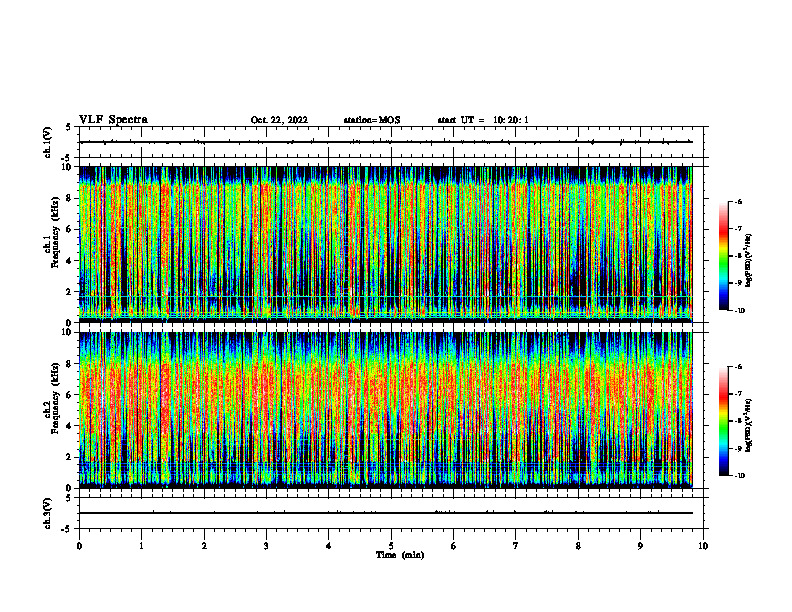Click the "ch.1(V)" waveform axis label
The height and width of the screenshot is (612, 792).
[47, 142]
